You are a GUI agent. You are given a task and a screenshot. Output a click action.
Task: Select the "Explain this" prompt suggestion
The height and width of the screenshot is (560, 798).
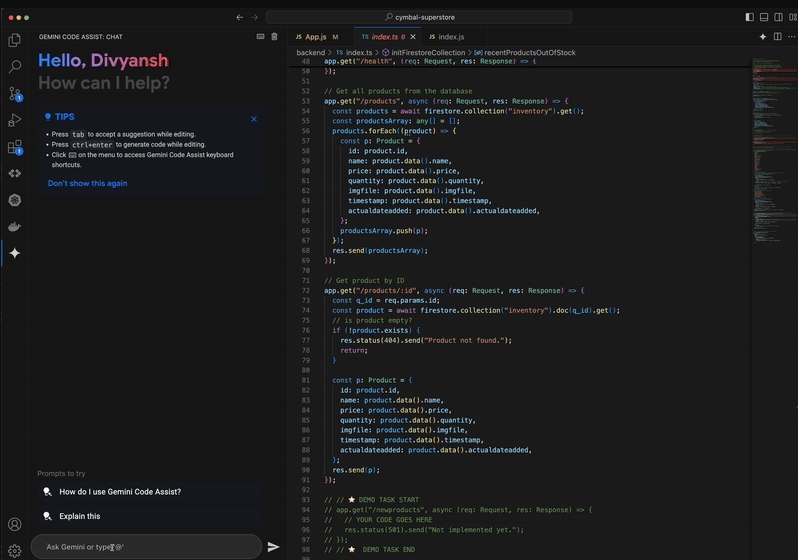tap(80, 516)
